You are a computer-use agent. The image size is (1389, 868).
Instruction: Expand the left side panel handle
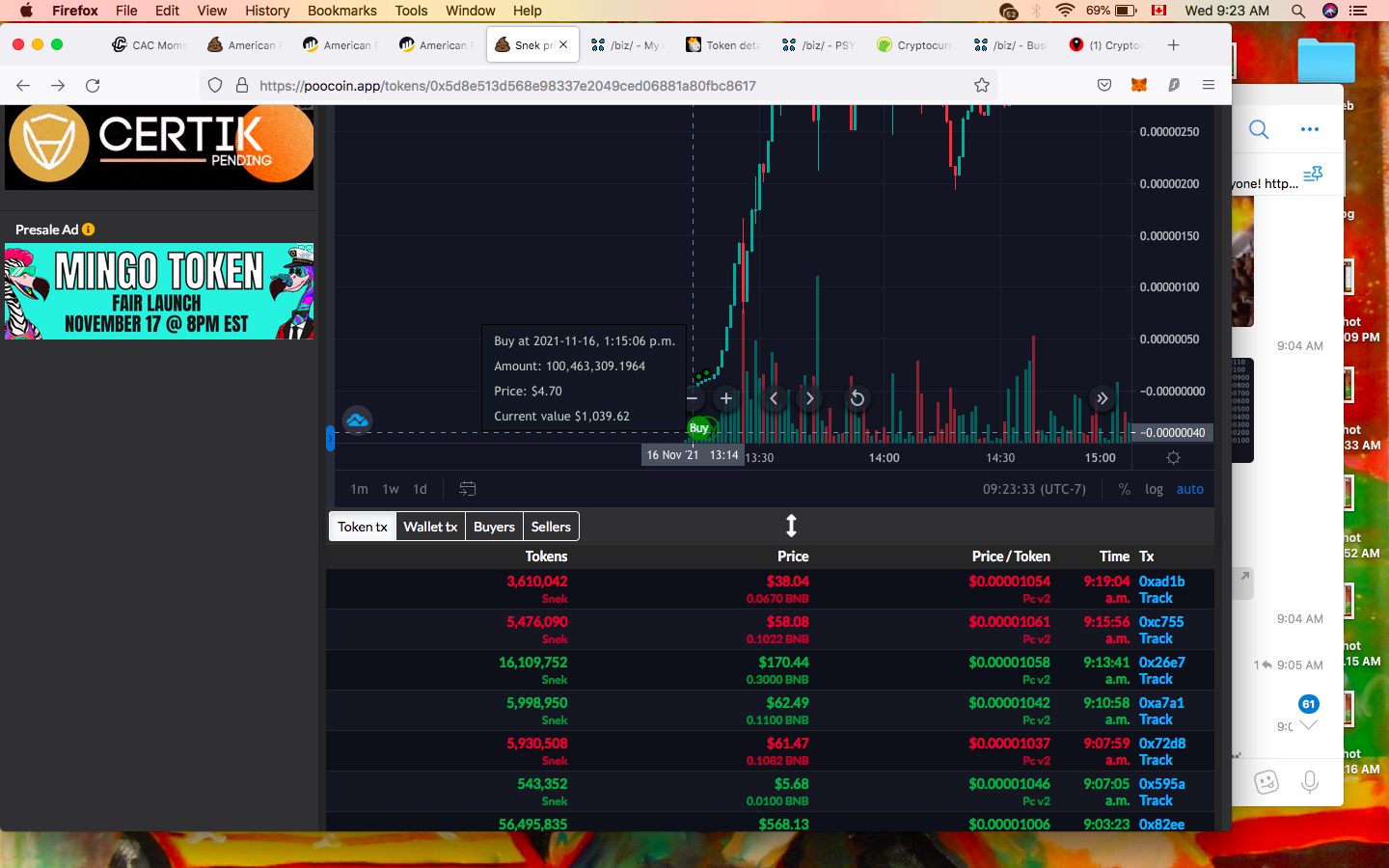click(x=330, y=439)
